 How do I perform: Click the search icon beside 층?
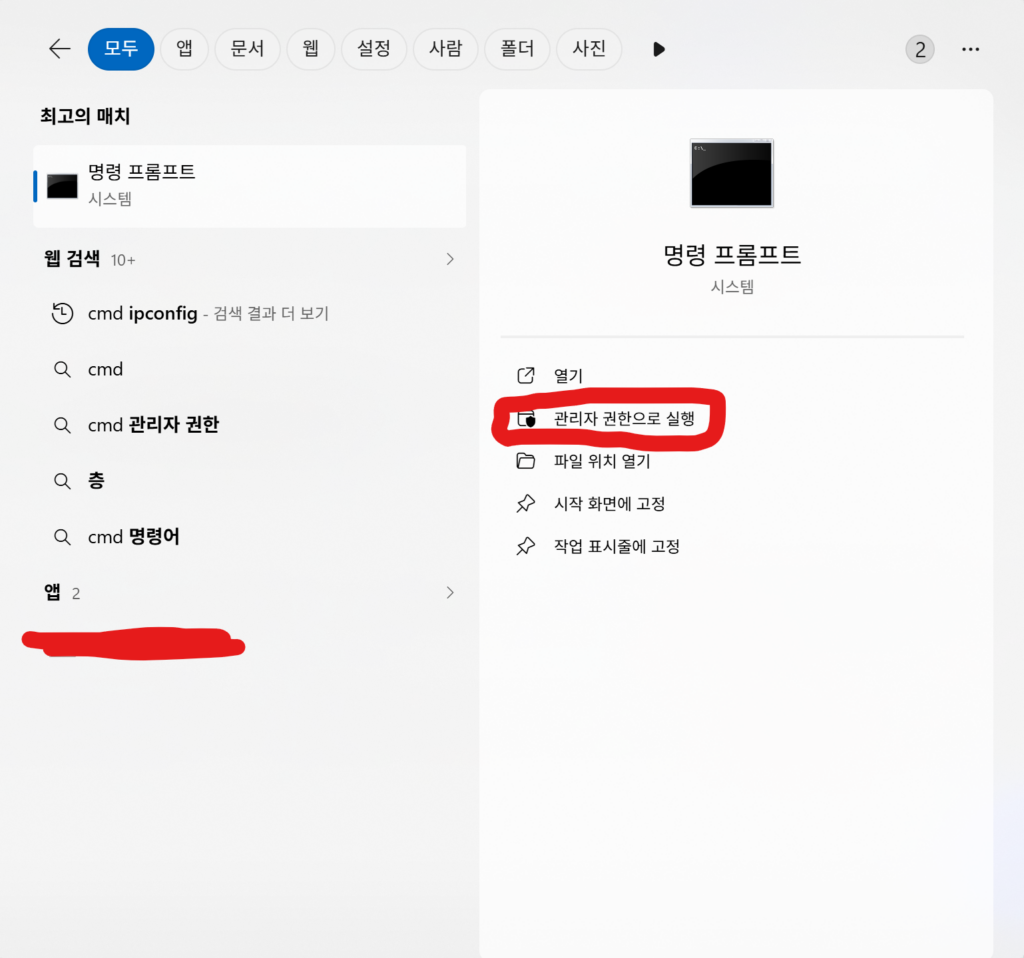(x=62, y=481)
